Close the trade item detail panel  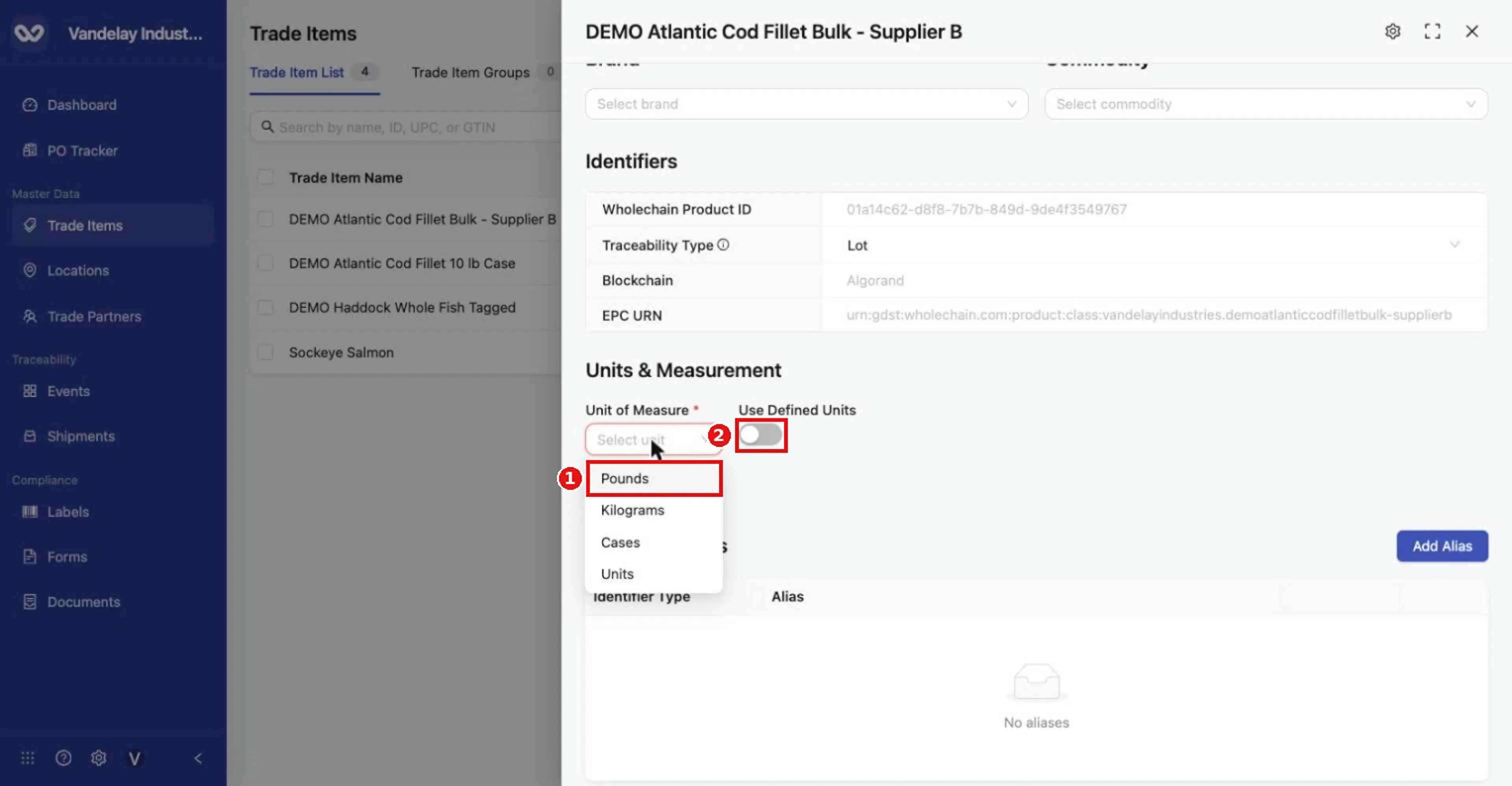tap(1471, 31)
